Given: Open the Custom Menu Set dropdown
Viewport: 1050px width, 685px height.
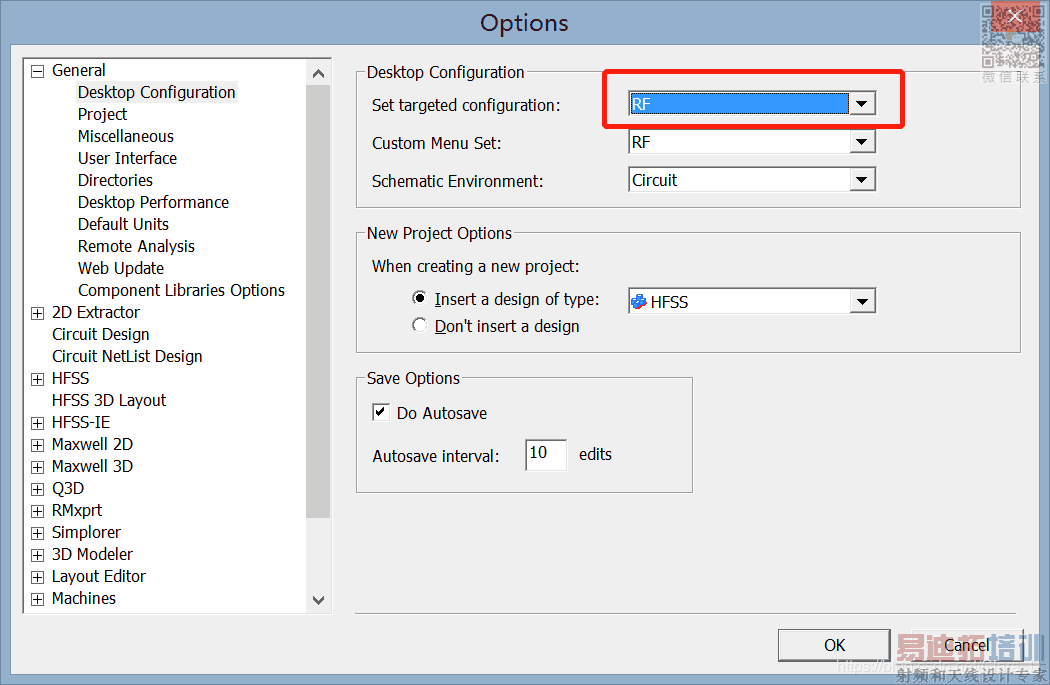Looking at the screenshot, I should click(862, 143).
